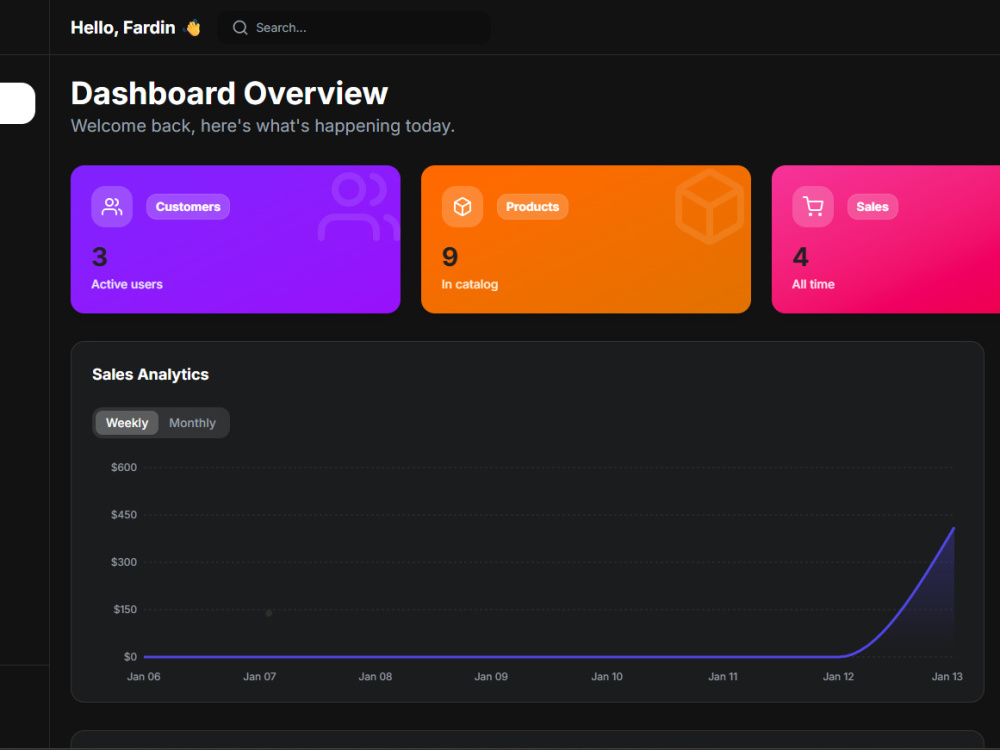Image resolution: width=1000 pixels, height=750 pixels.
Task: Click the search magnifier icon
Action: pyautogui.click(x=240, y=27)
